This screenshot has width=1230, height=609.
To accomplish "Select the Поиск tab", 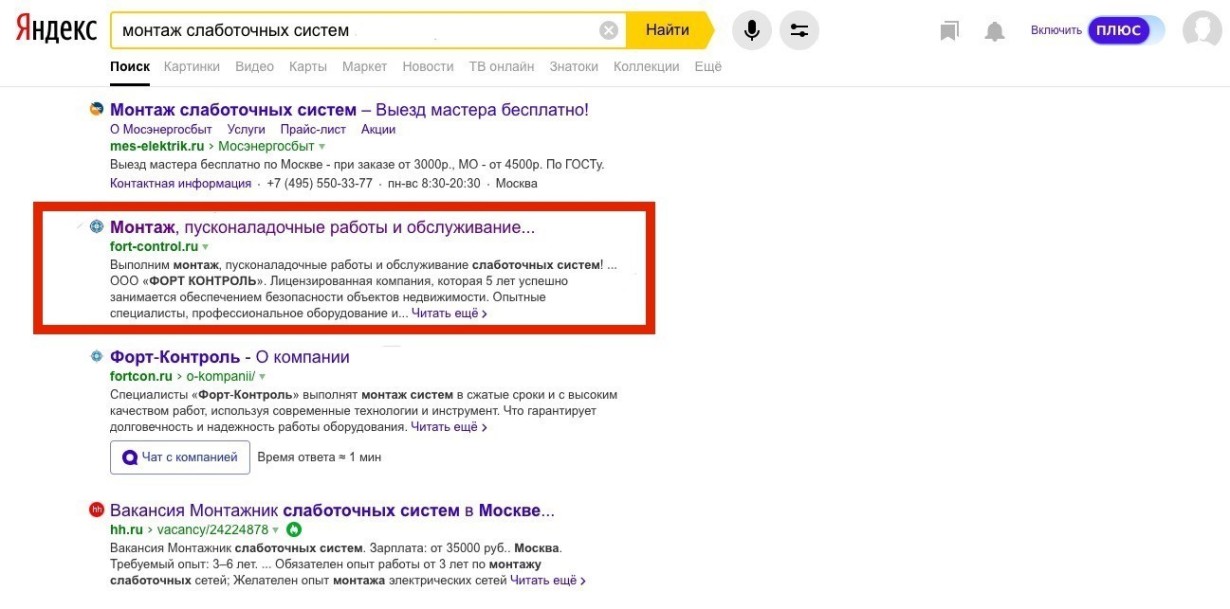I will 130,67.
